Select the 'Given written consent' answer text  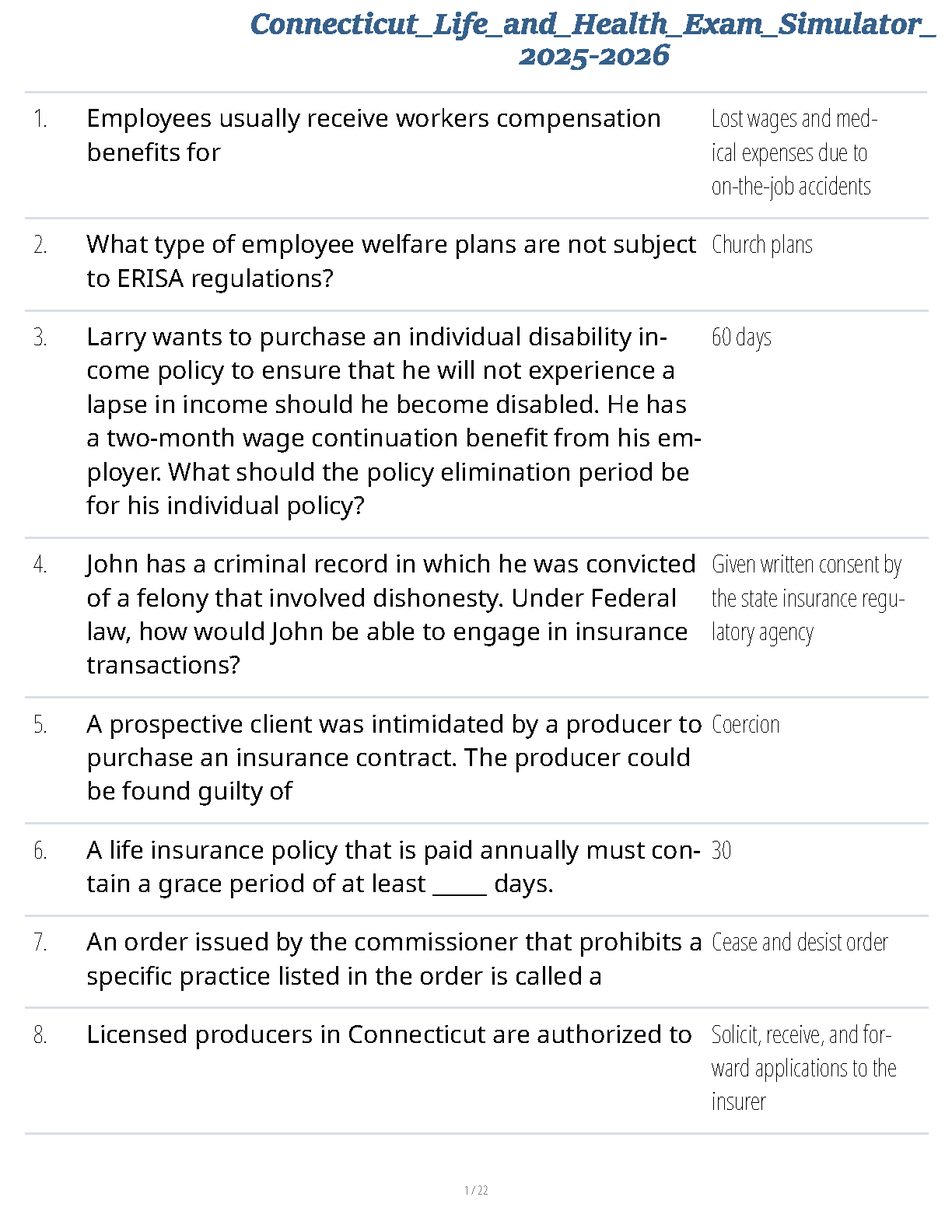pyautogui.click(x=807, y=598)
